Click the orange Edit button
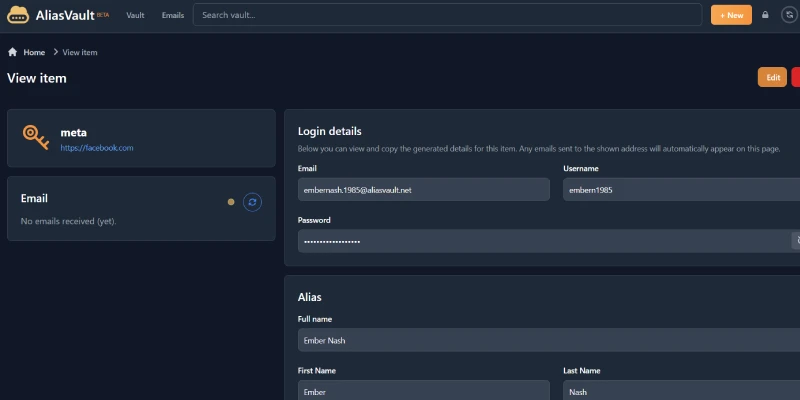The height and width of the screenshot is (400, 800). (772, 78)
